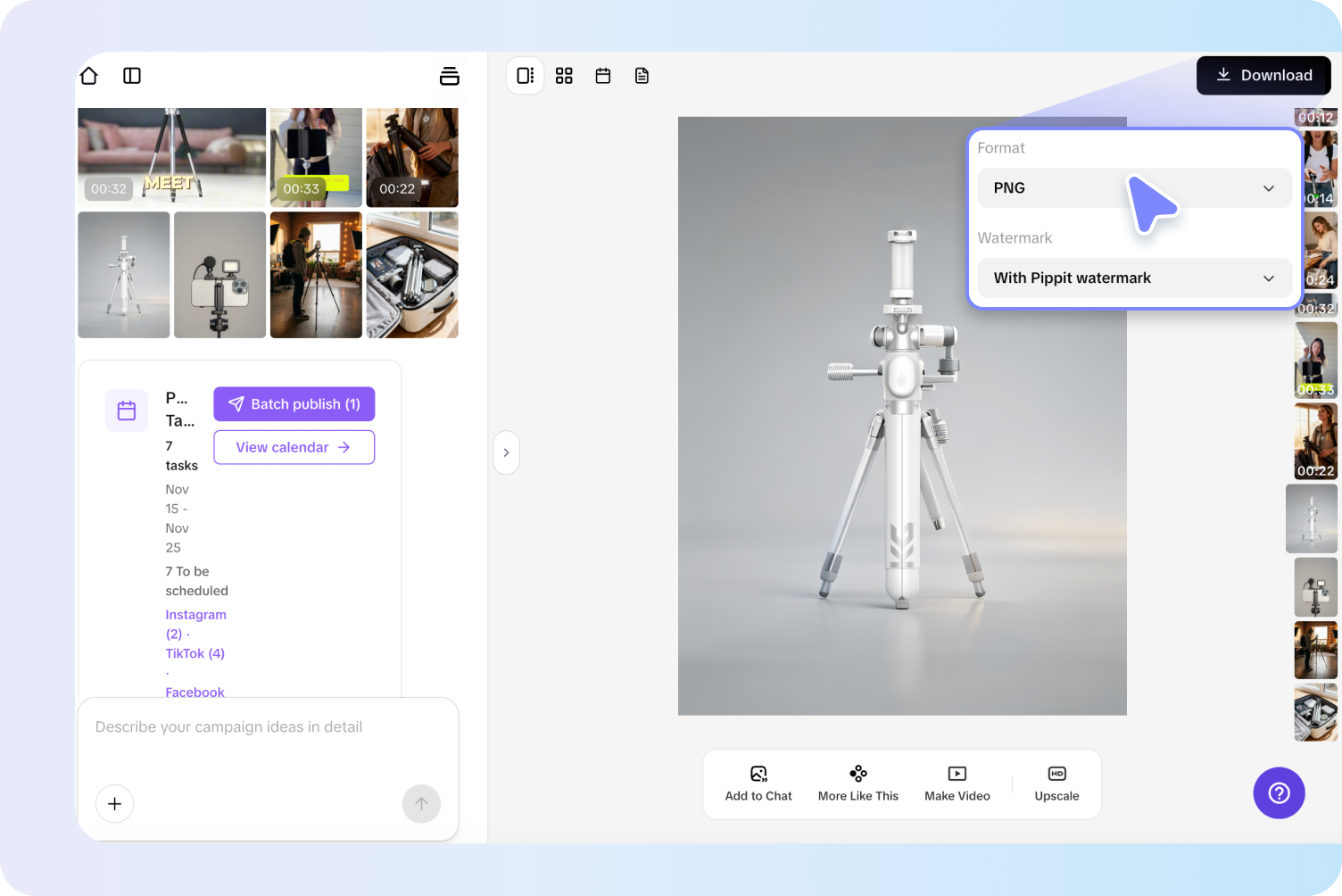Click the Upscale HD icon
Viewport: 1342px width, 896px height.
[x=1056, y=774]
